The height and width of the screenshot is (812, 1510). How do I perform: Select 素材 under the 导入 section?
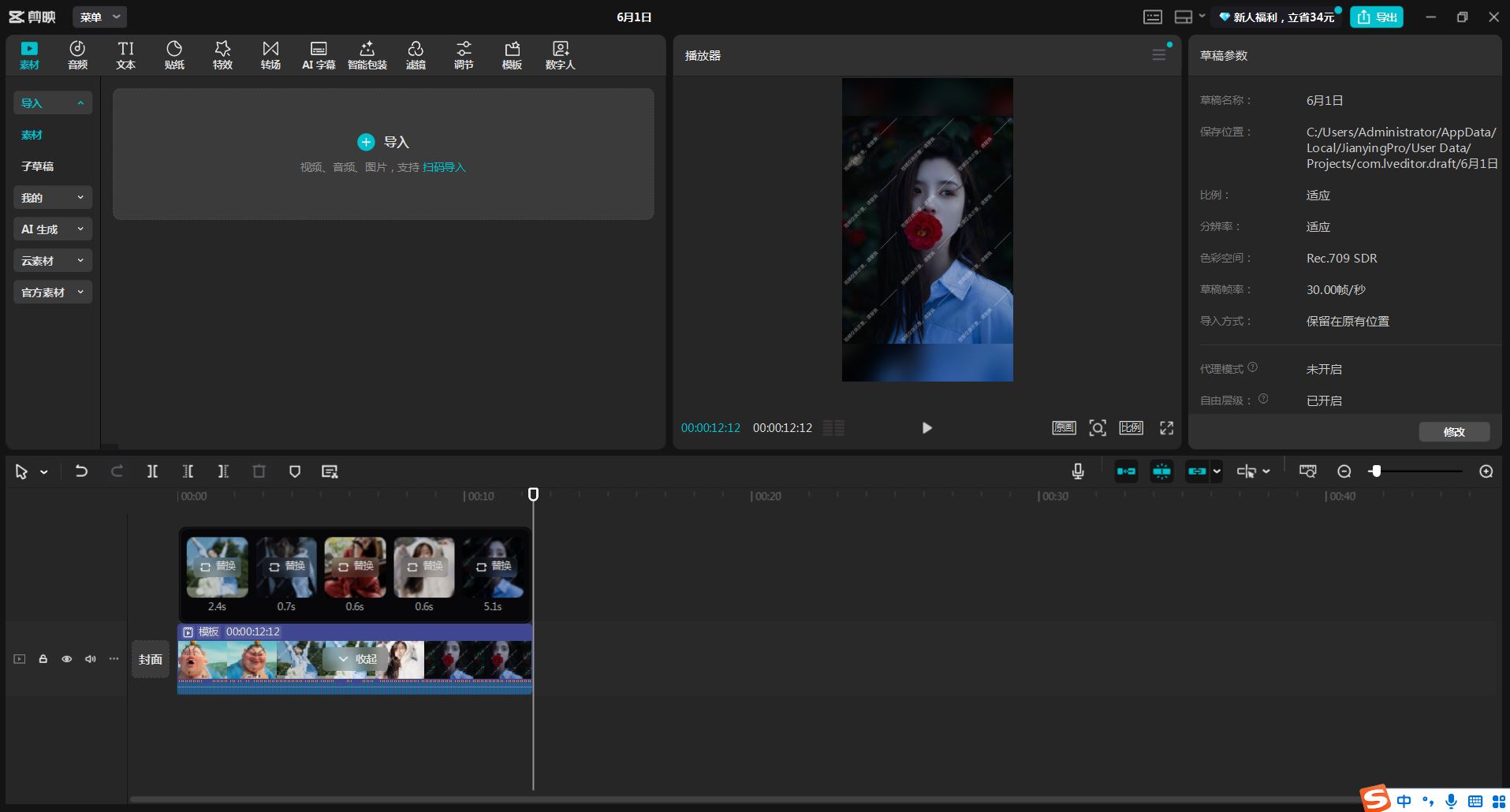(32, 135)
